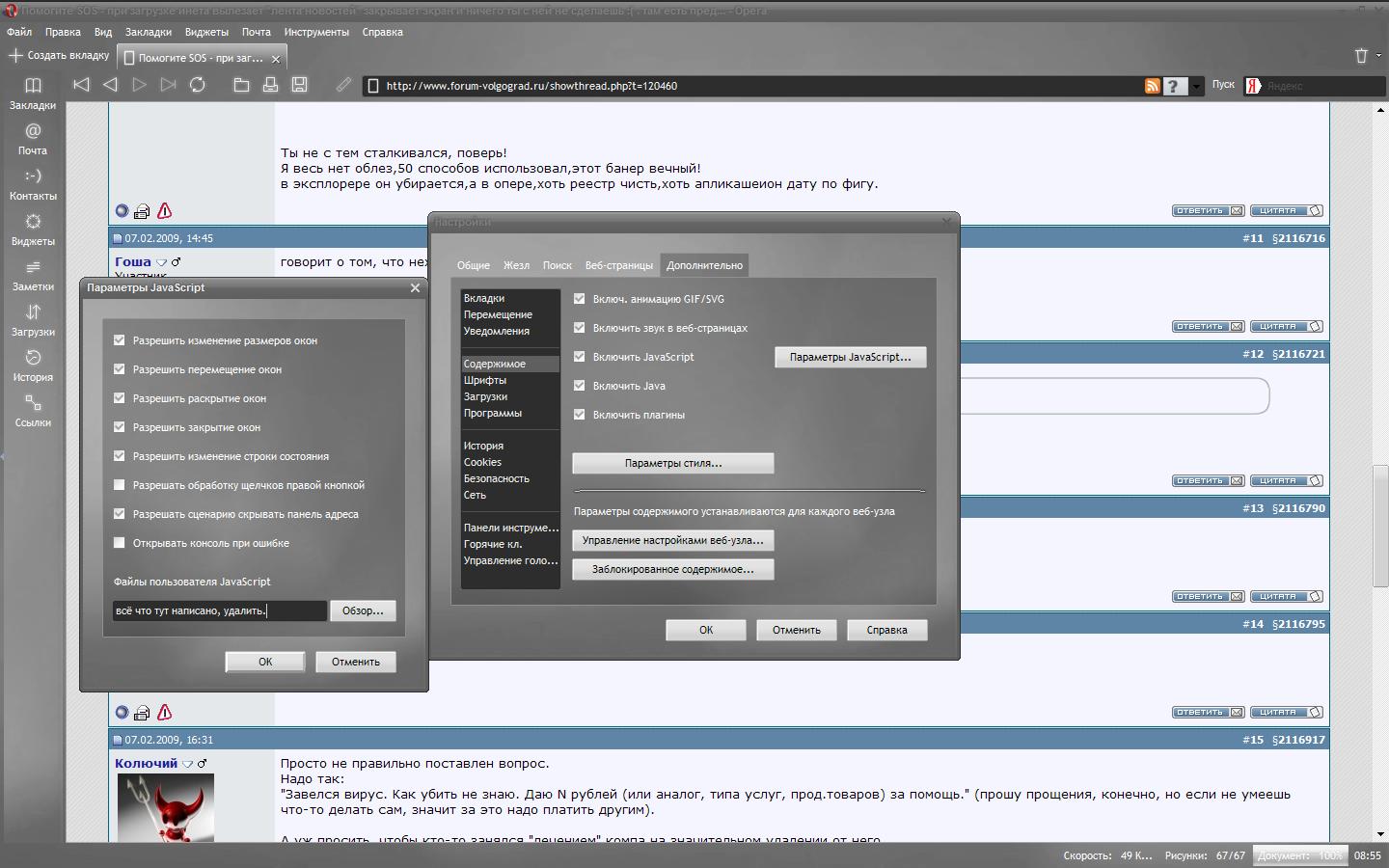The image size is (1389, 868).
Task: Toggle Разрешить перемещение окон checkbox
Action: click(120, 369)
